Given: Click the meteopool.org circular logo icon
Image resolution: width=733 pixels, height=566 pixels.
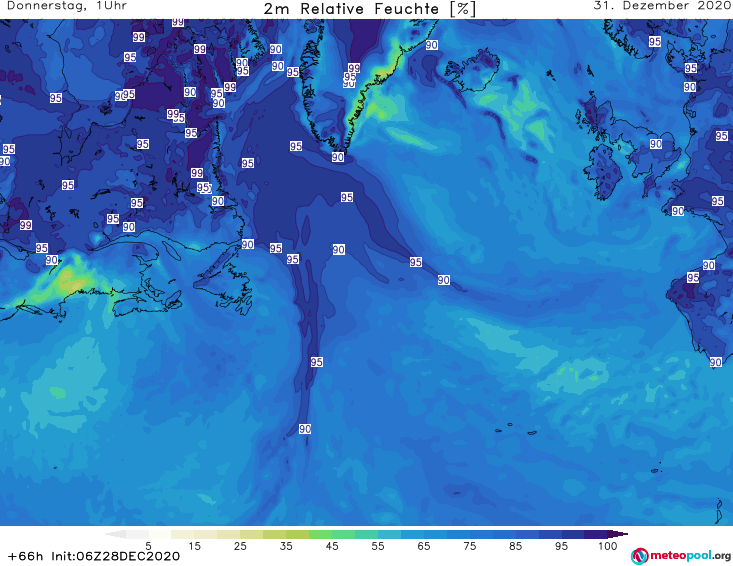Looking at the screenshot, I should [x=639, y=556].
